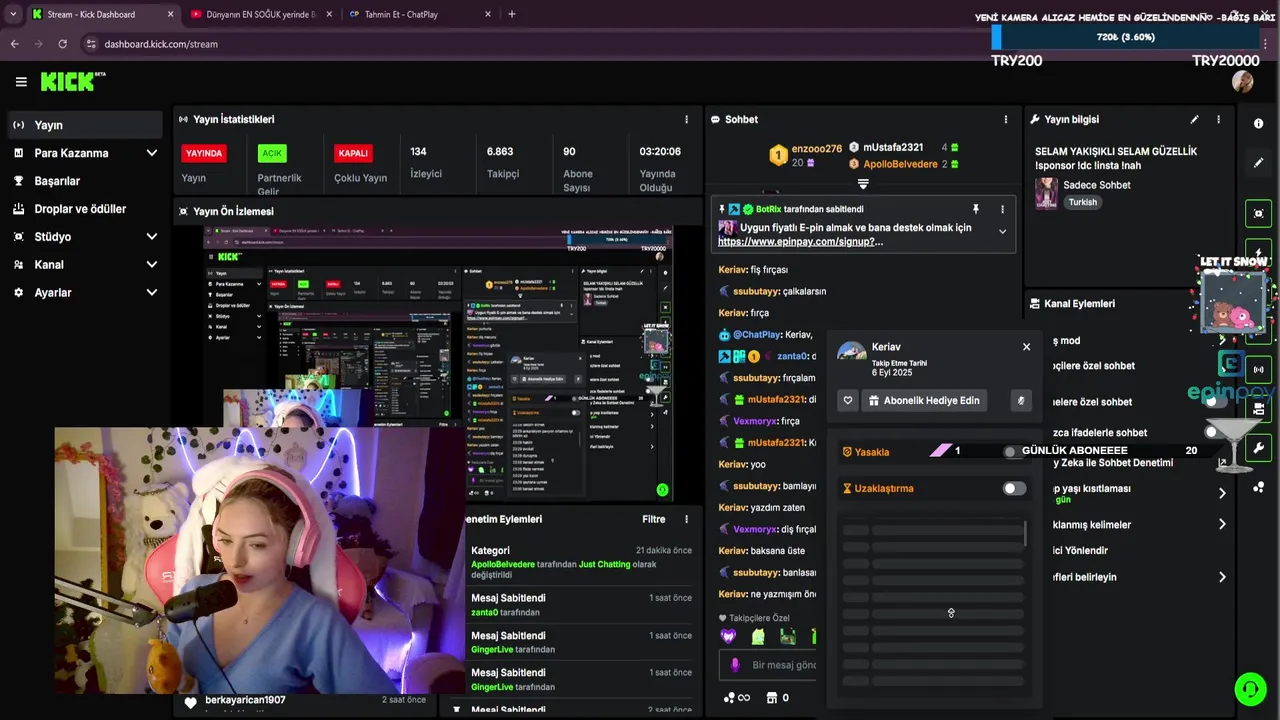Edit stream info with pencil in Yayın bilgisi
1280x720 pixels.
pos(1194,119)
